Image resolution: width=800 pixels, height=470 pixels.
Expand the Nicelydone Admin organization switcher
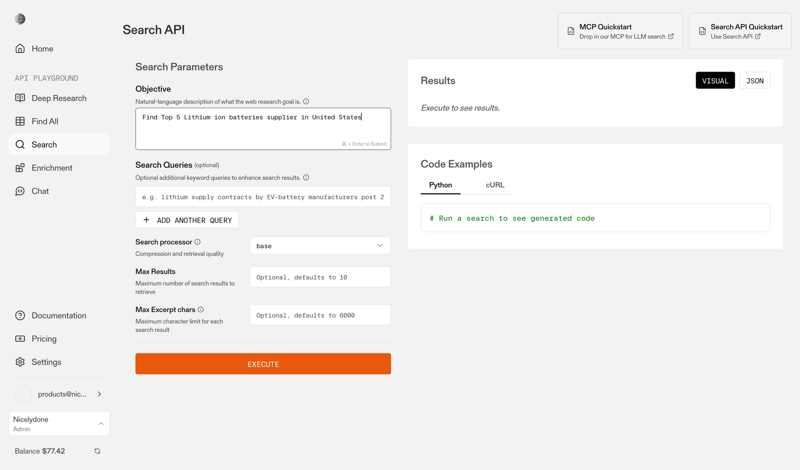click(59, 424)
